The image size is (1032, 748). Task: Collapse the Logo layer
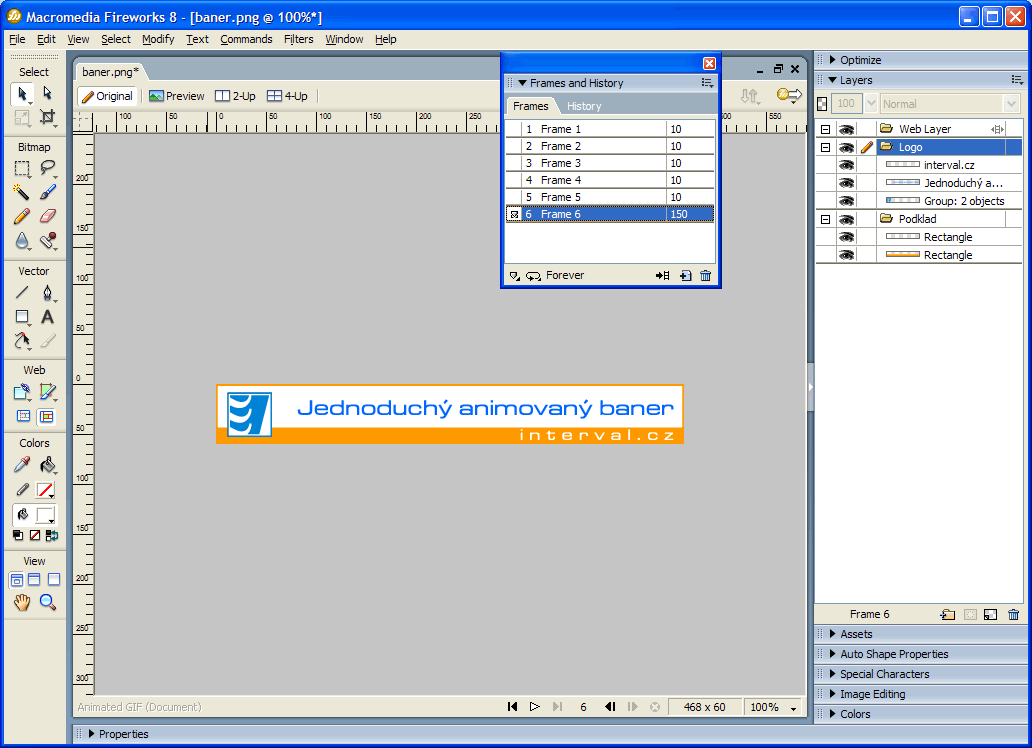pos(825,147)
